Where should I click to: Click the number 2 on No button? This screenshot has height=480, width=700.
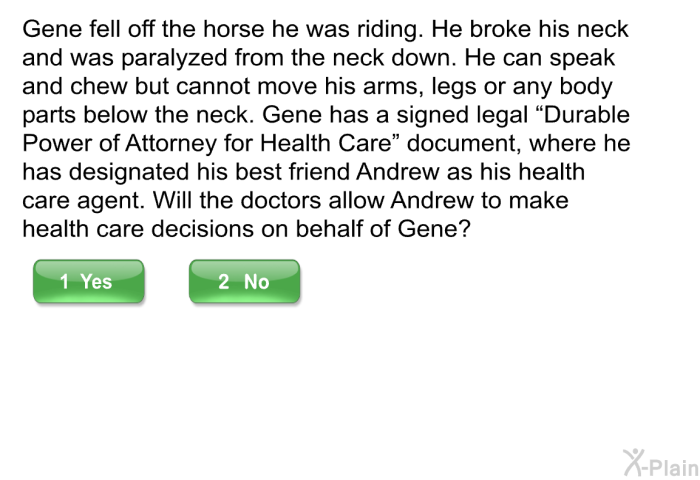223,282
